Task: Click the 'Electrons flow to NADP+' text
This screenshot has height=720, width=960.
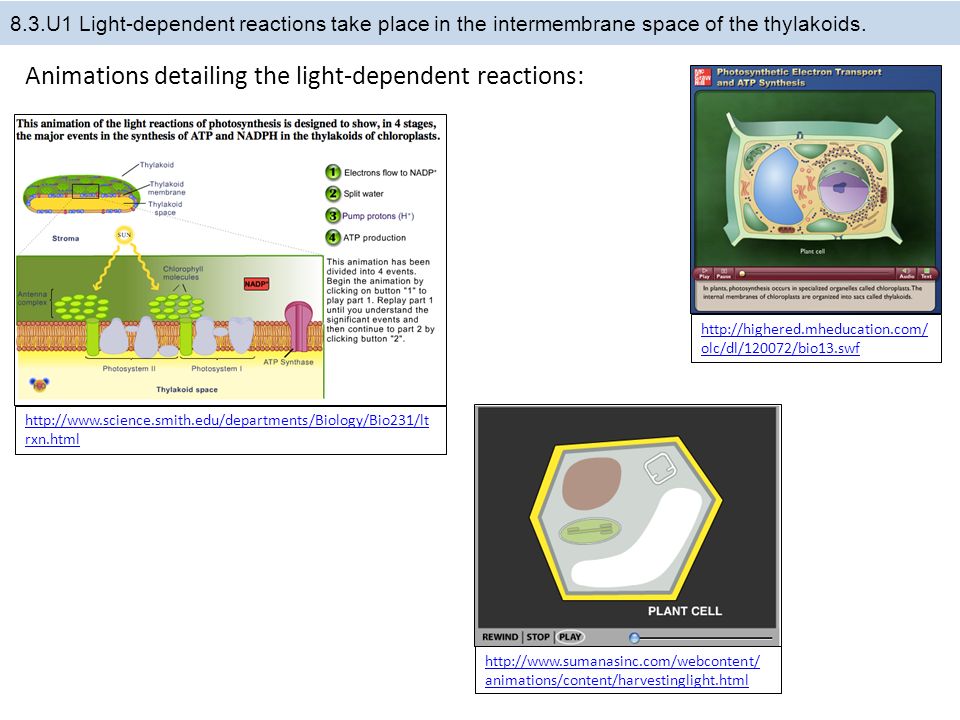Action: (x=390, y=173)
